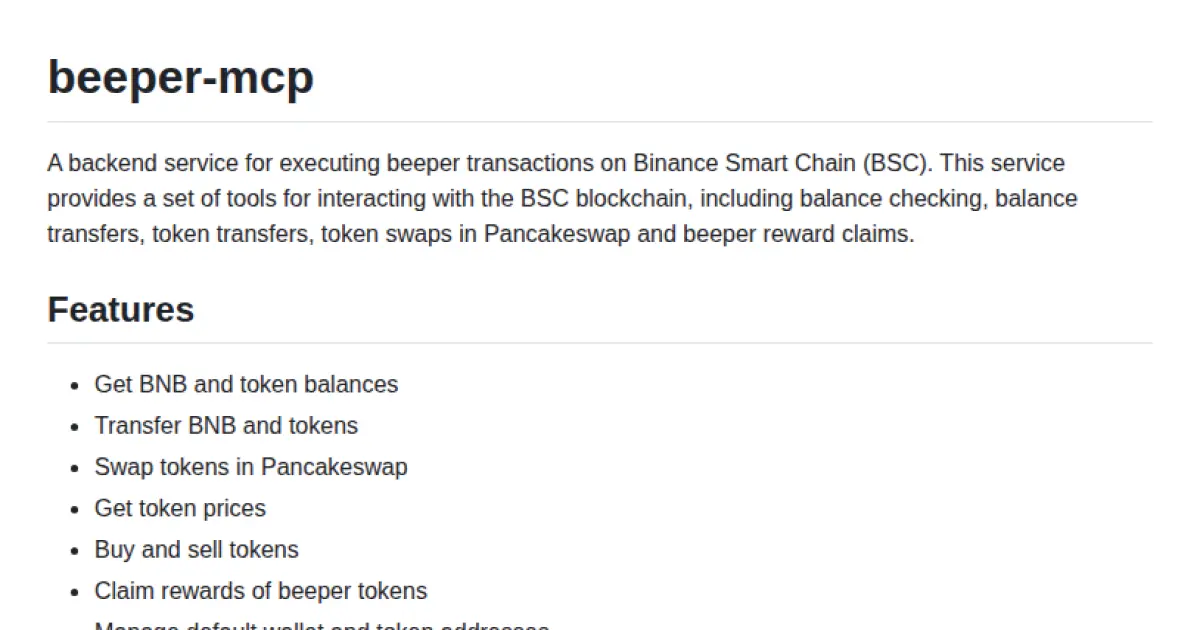This screenshot has width=1200, height=630.
Task: Click "Claim rewards of beeper tokens" list item
Action: pyautogui.click(x=261, y=591)
